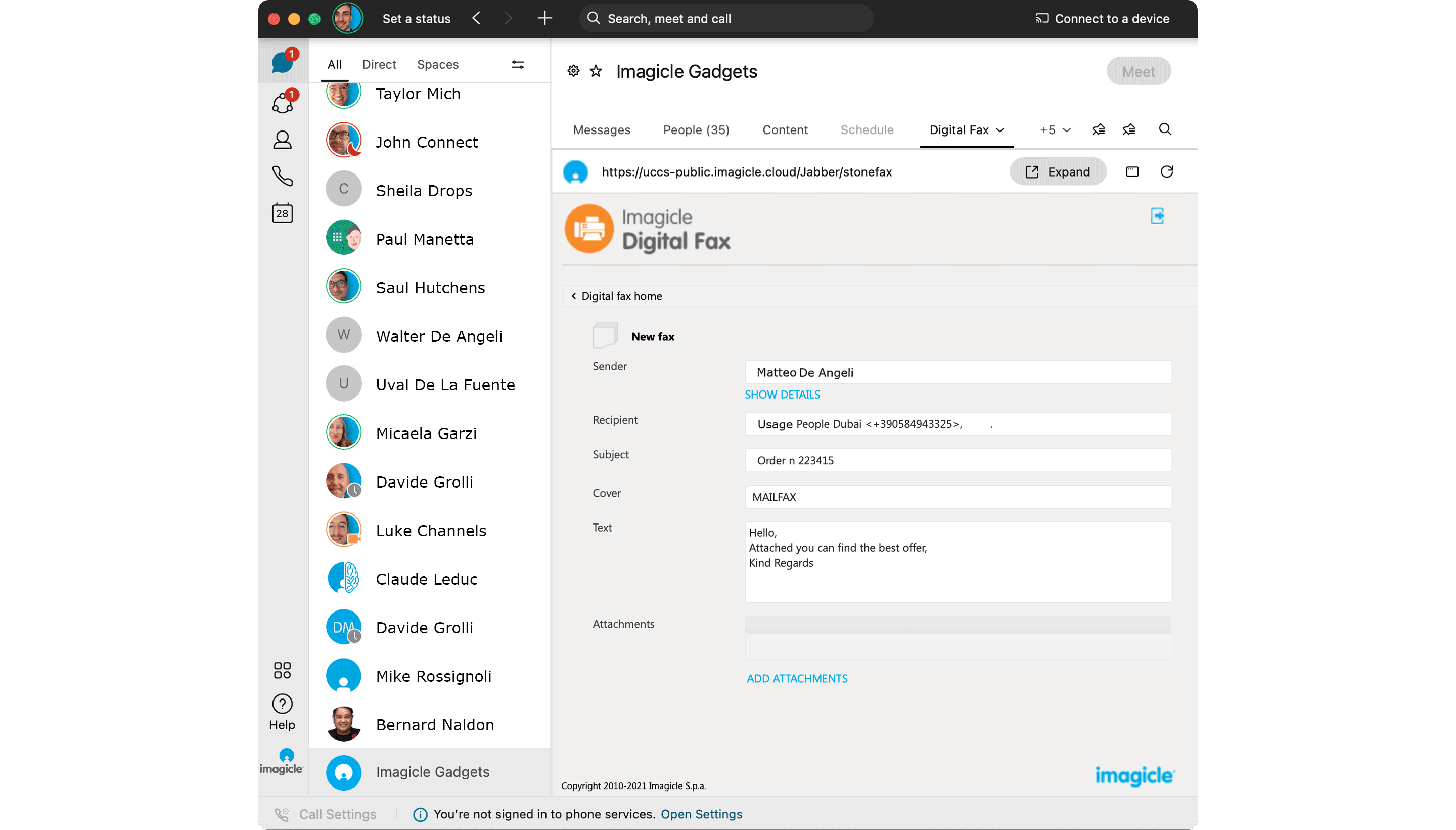
Task: Click ADD ATTACHMENTS link
Action: click(x=796, y=678)
